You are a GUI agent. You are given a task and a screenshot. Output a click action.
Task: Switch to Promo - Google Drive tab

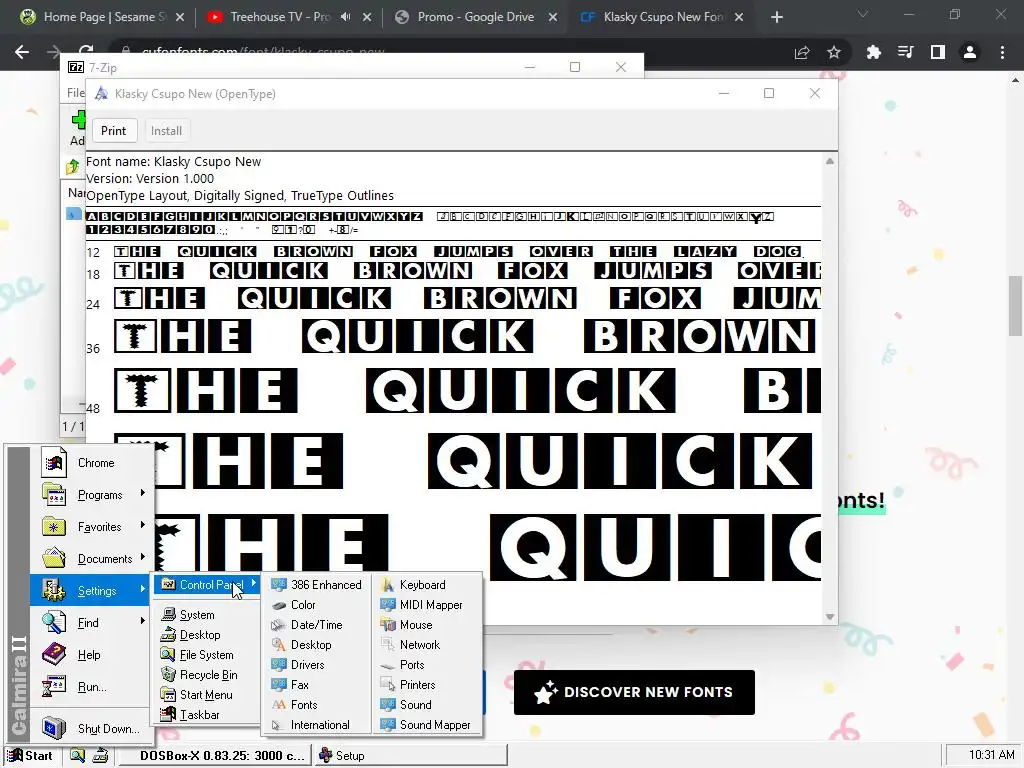475,17
